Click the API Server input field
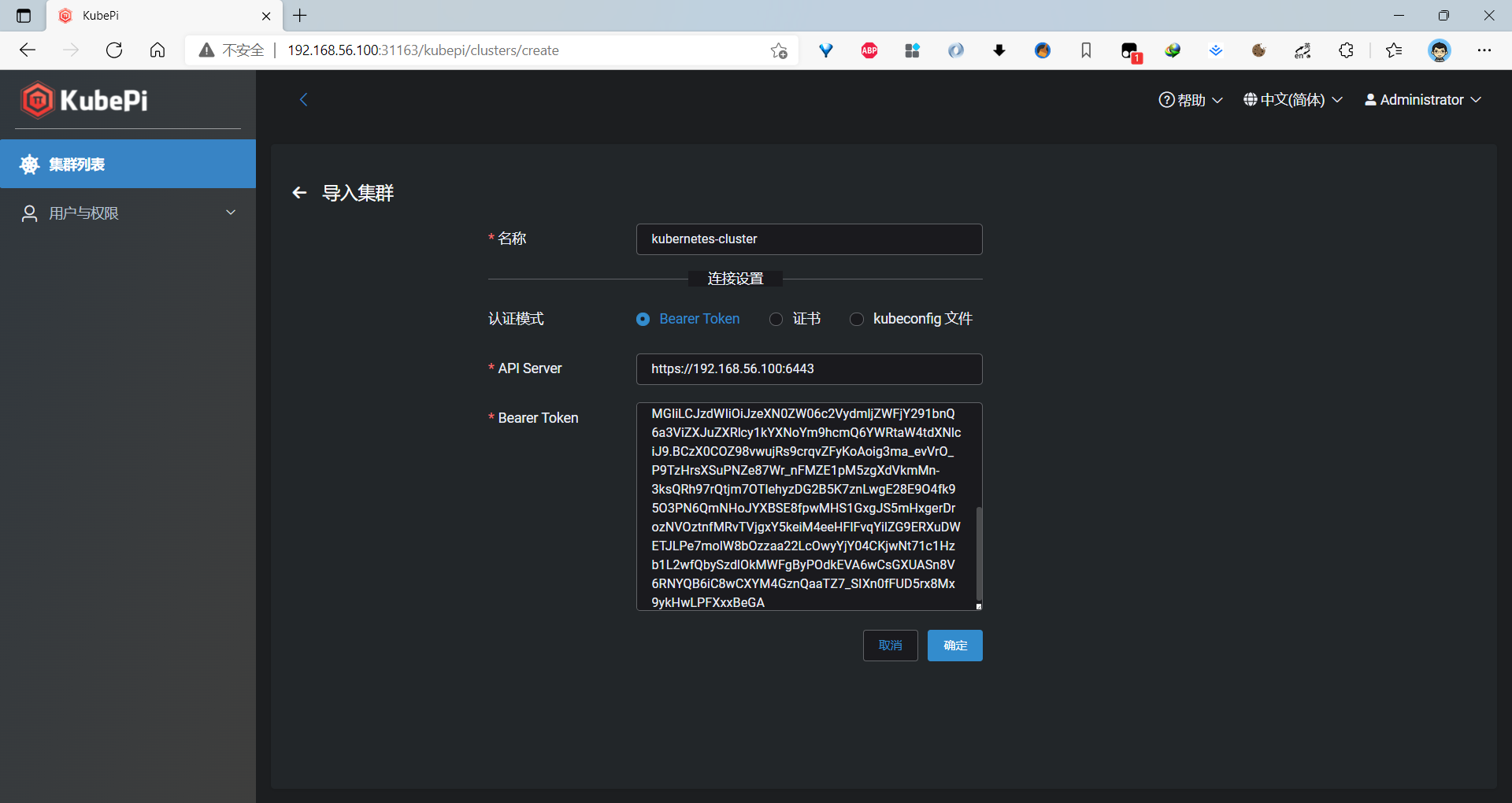This screenshot has height=803, width=1512. pos(809,369)
